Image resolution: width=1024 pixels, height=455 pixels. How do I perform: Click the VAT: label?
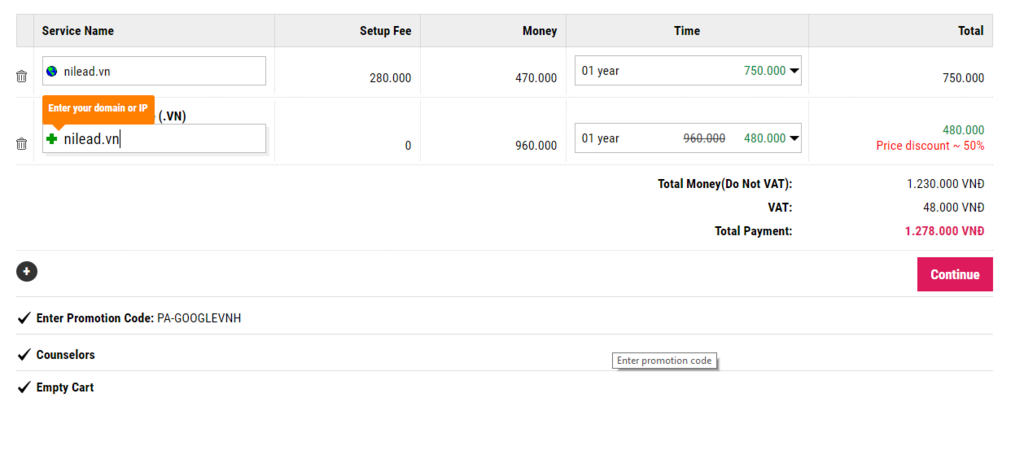click(x=780, y=208)
